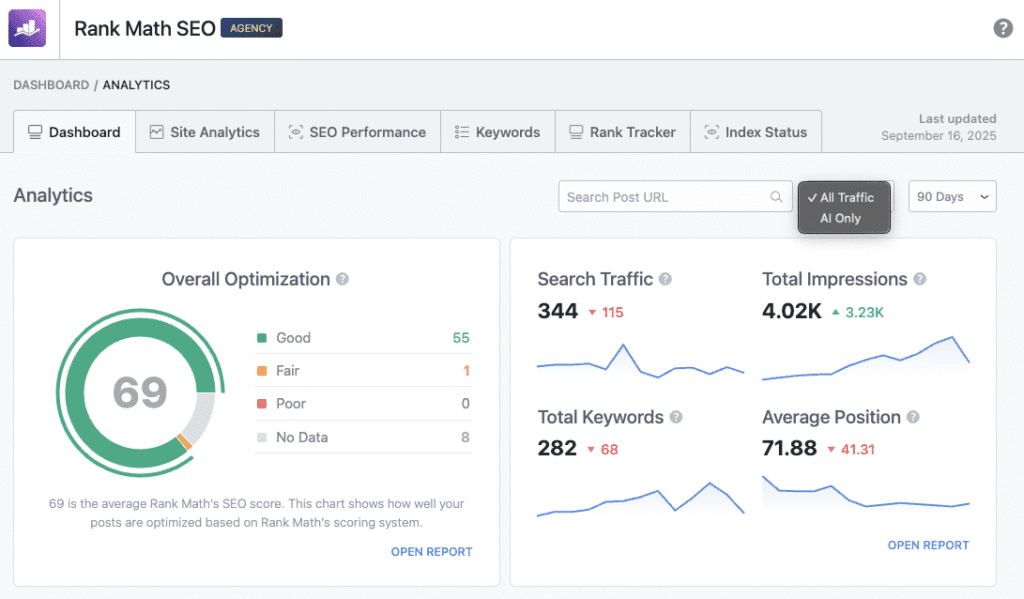Open the help question mark icon
The height and width of the screenshot is (599, 1024).
[x=1003, y=28]
